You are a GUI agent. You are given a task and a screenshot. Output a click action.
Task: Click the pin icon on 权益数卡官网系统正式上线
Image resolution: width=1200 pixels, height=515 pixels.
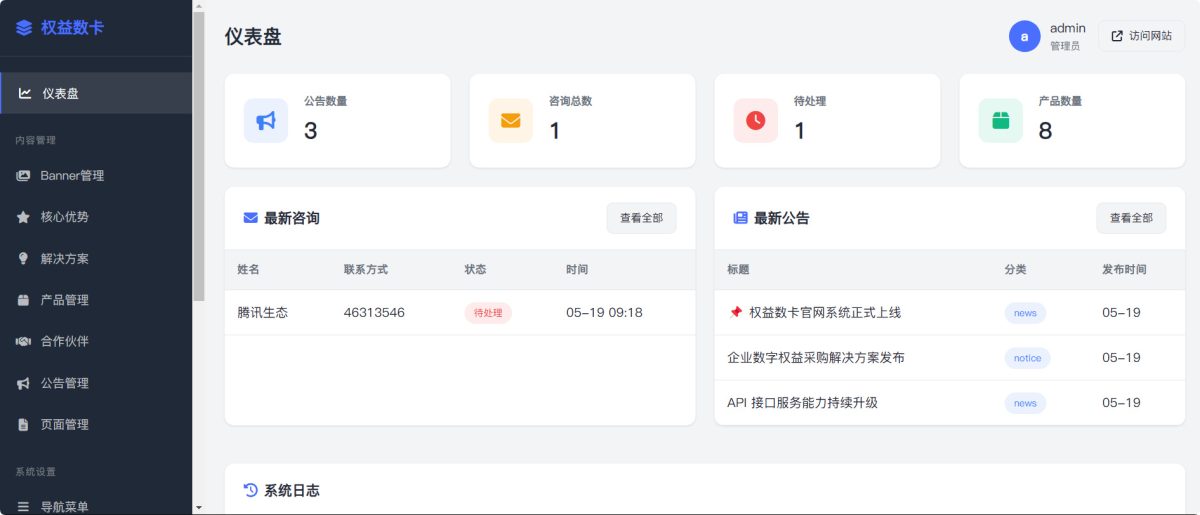[736, 313]
